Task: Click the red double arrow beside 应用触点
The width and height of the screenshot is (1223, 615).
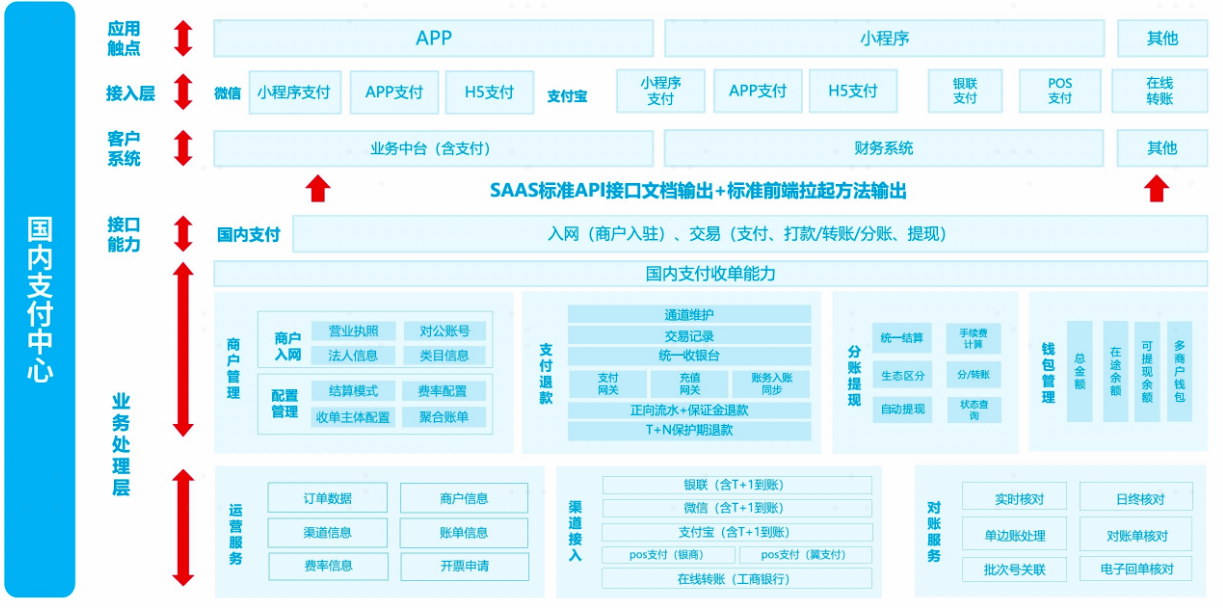Action: pyautogui.click(x=182, y=38)
